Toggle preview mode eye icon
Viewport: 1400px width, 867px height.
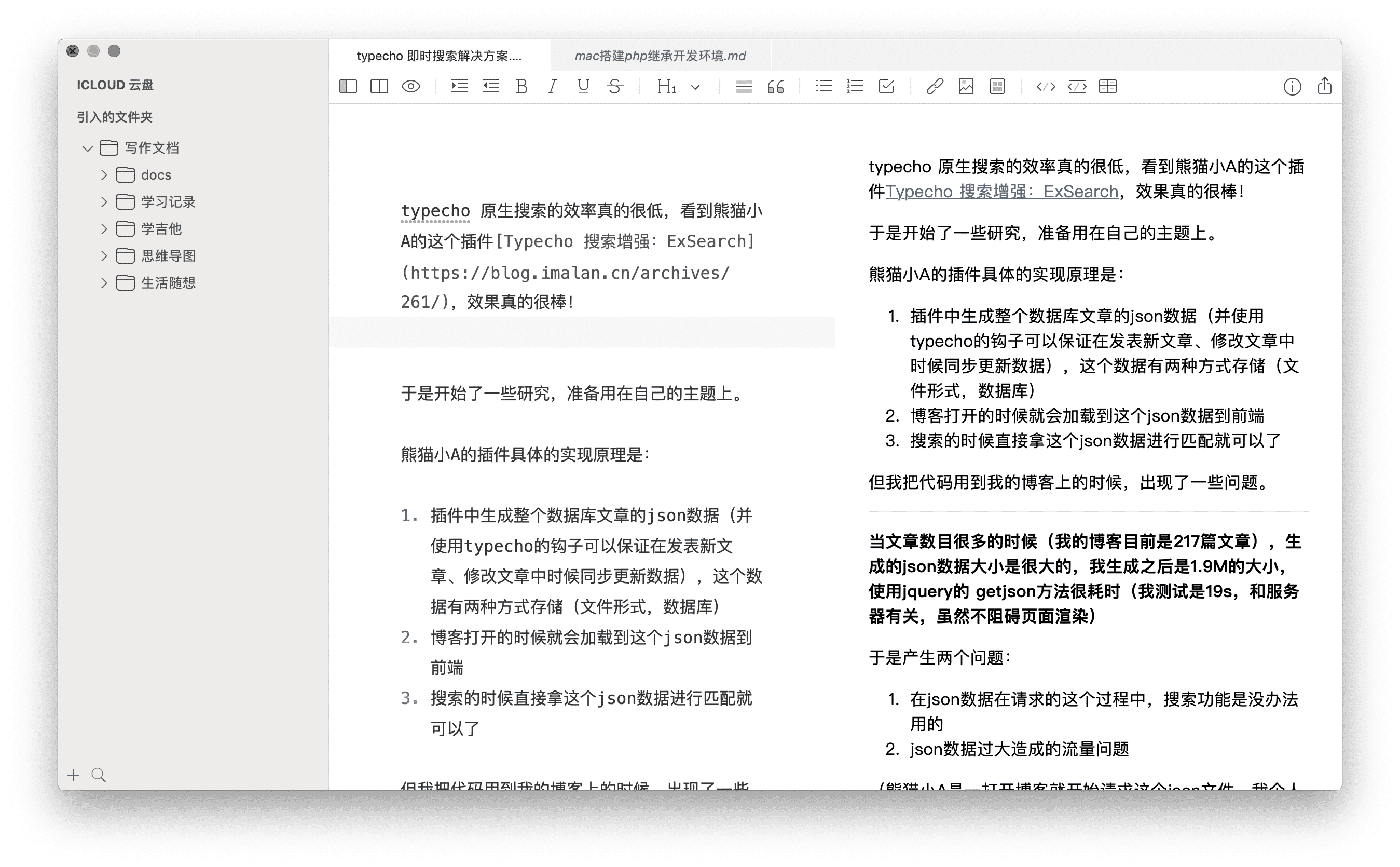[411, 87]
